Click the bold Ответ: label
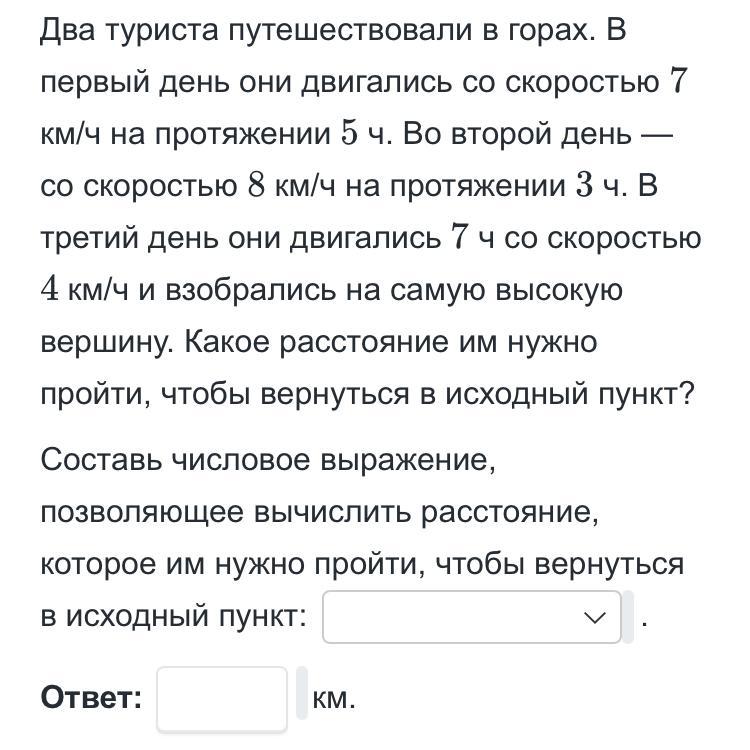This screenshot has width=750, height=750. tap(91, 697)
